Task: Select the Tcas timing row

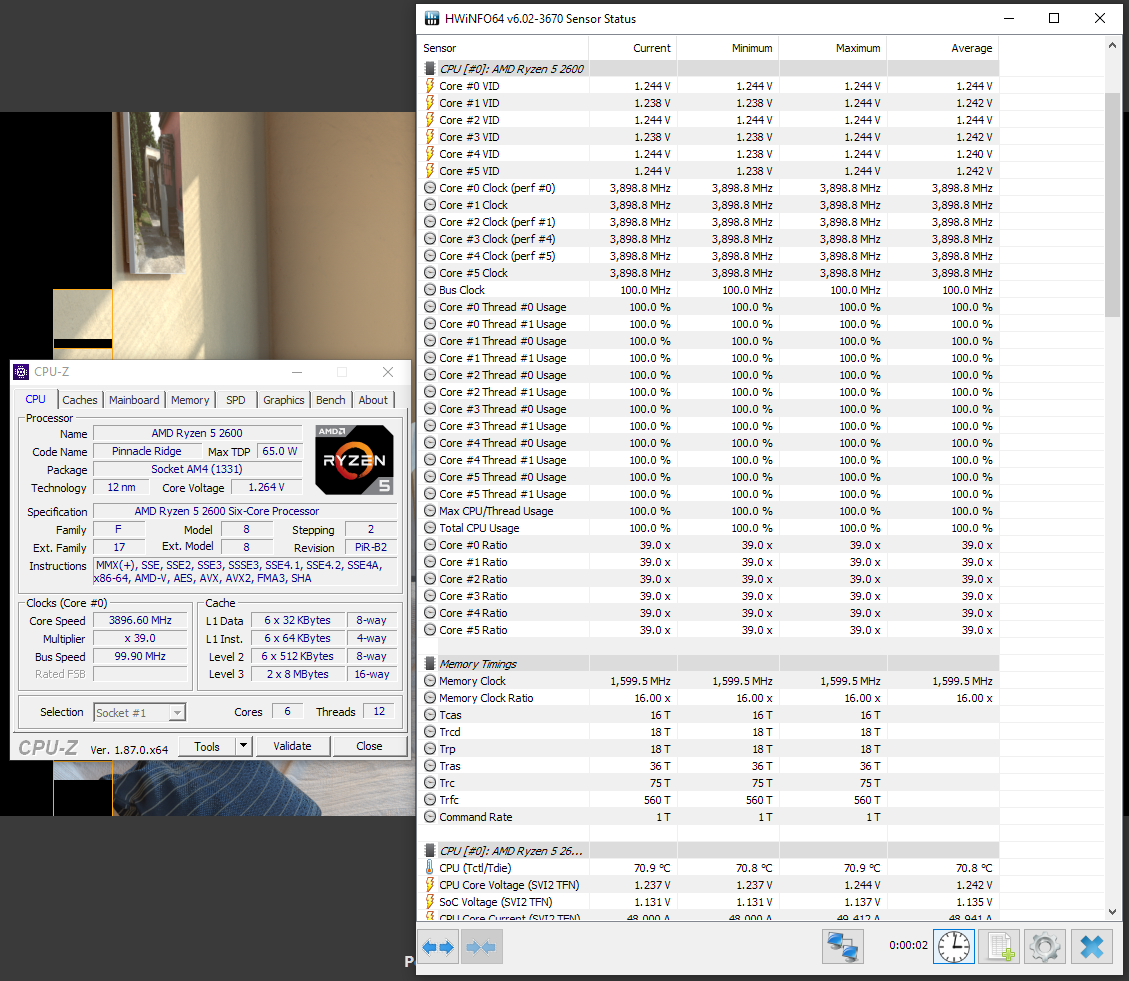Action: click(709, 715)
